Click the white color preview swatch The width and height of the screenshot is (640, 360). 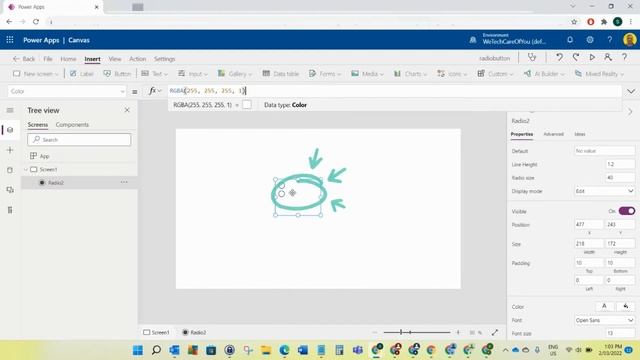click(x=247, y=105)
